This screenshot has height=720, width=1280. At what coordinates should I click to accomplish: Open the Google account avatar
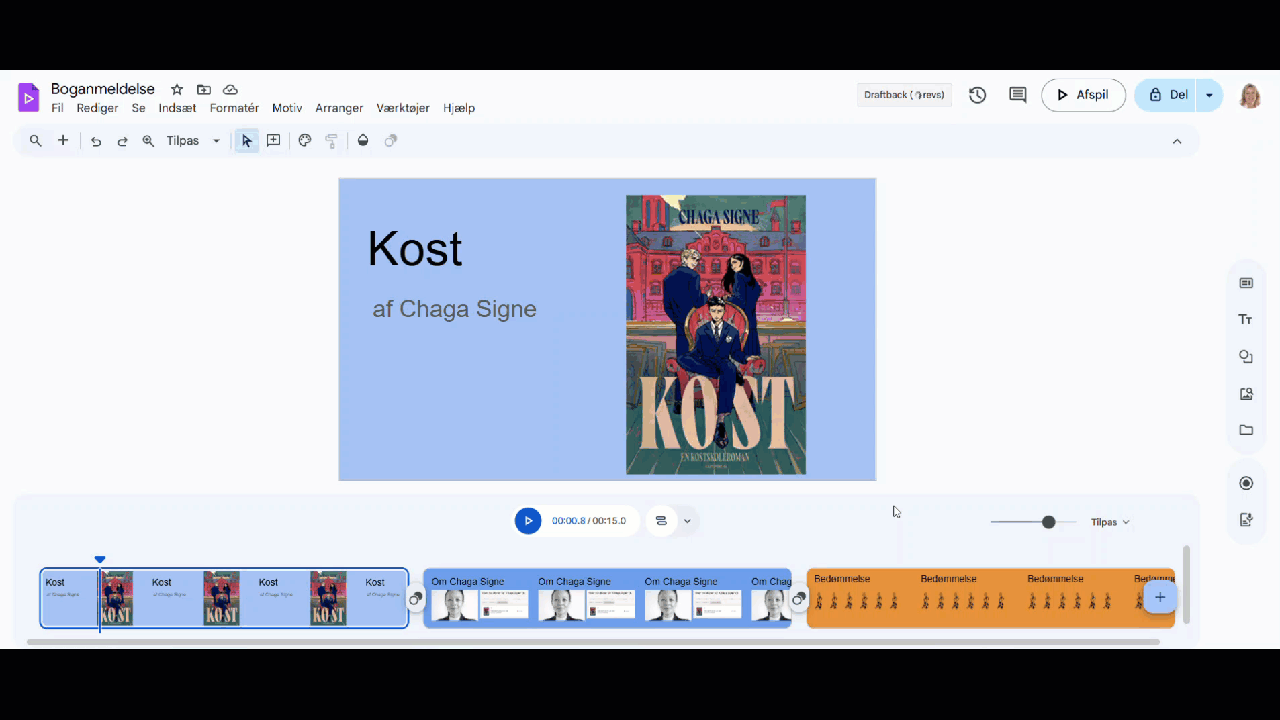tap(1250, 96)
